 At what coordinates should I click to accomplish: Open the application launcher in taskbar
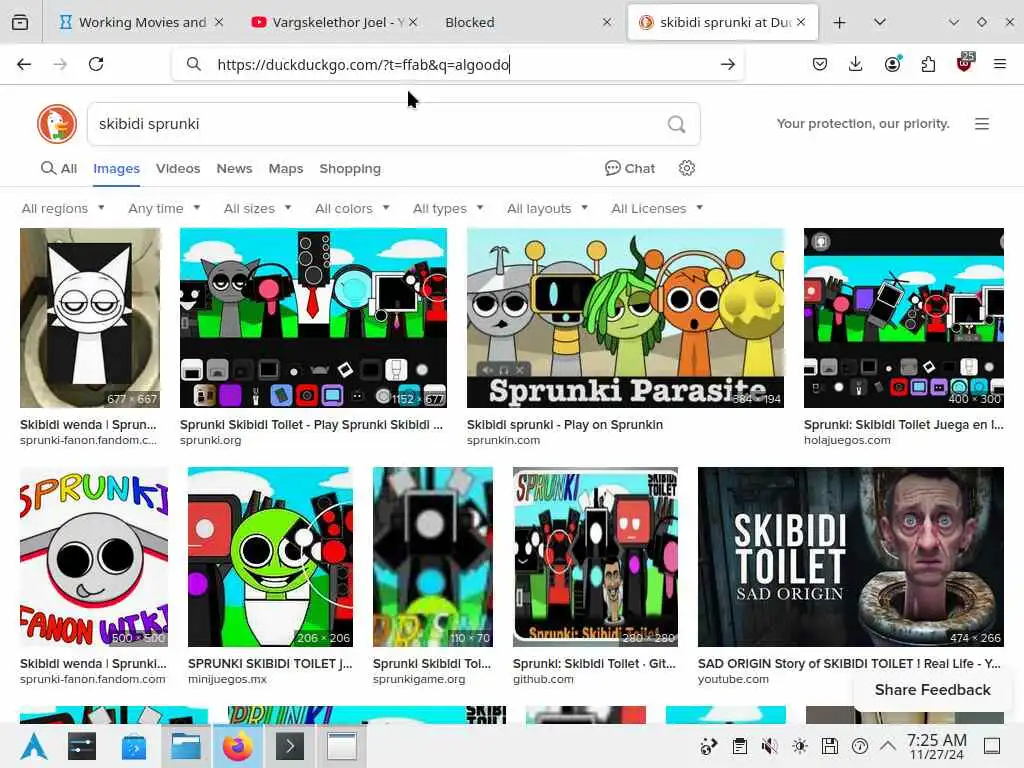coord(33,746)
